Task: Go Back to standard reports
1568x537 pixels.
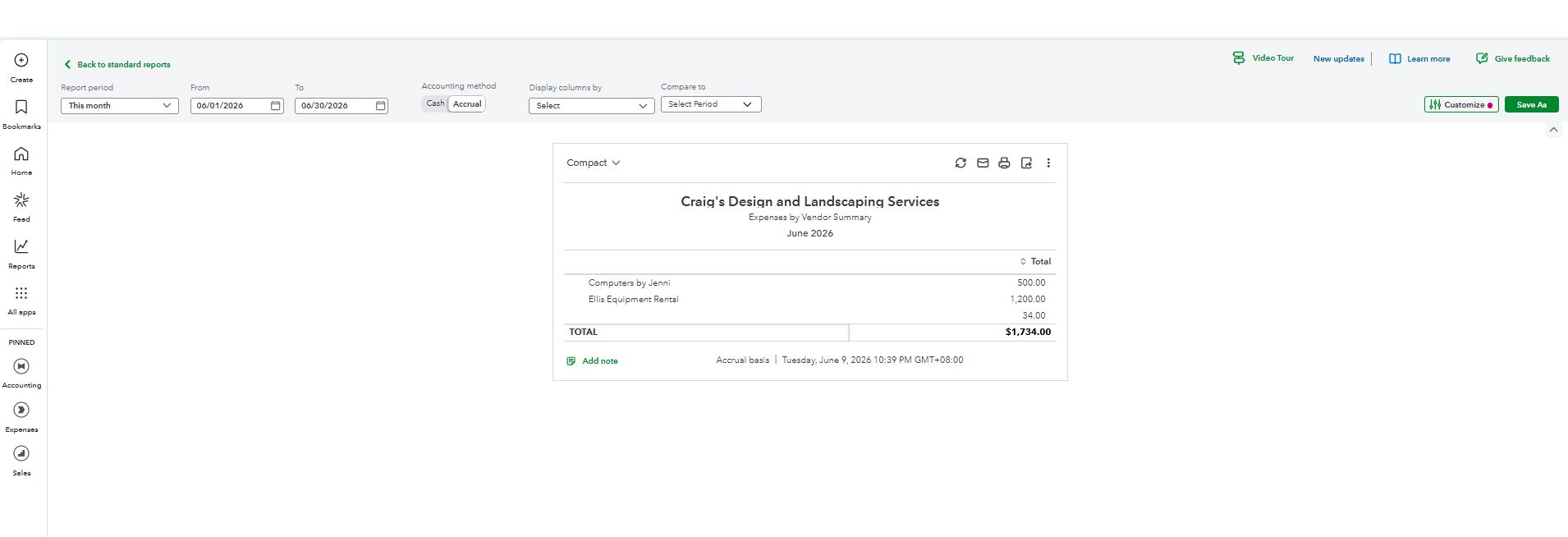Action: click(x=117, y=64)
